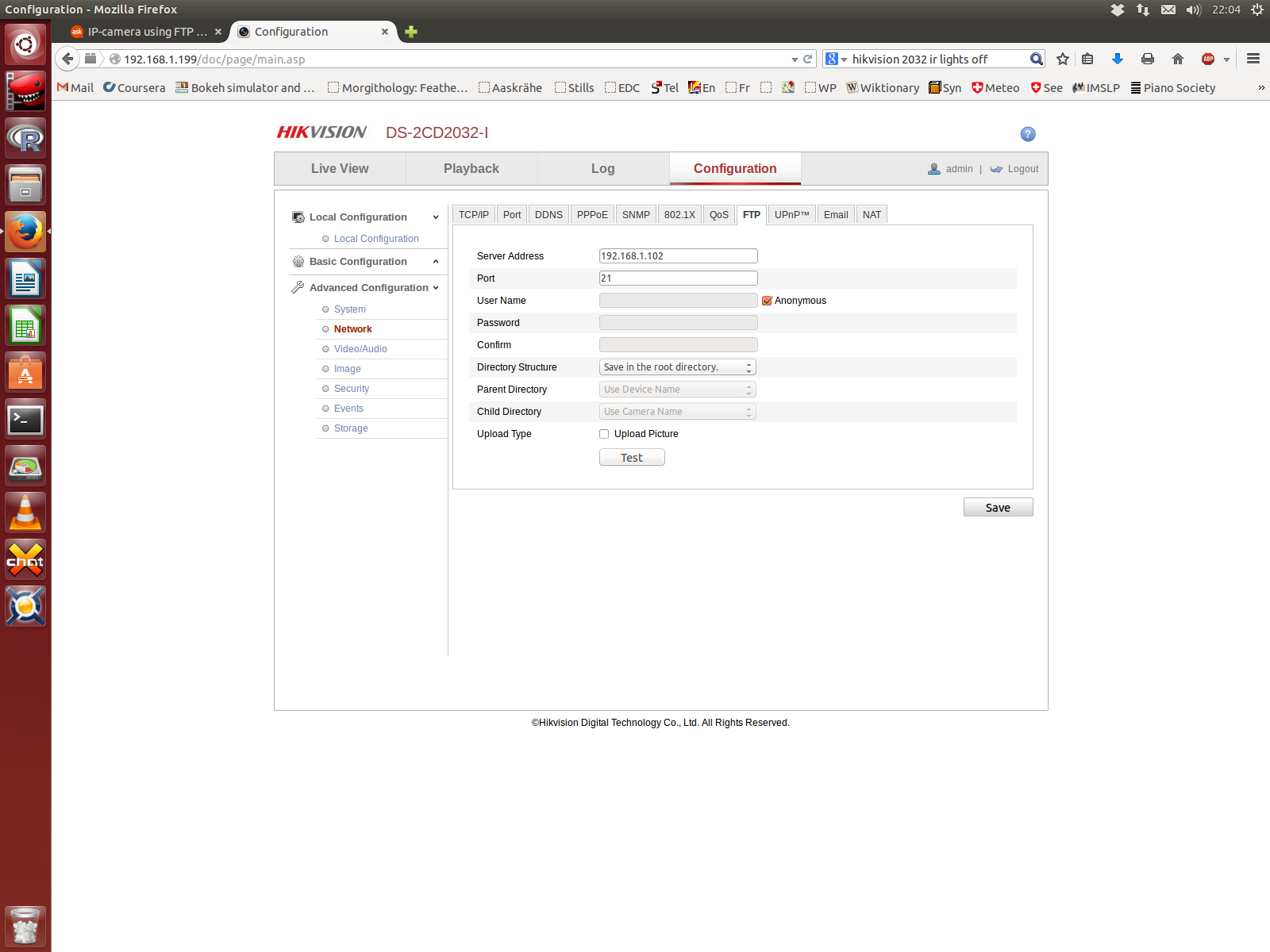Launch VLC media player from dock
This screenshot has width=1270, height=952.
[x=25, y=513]
